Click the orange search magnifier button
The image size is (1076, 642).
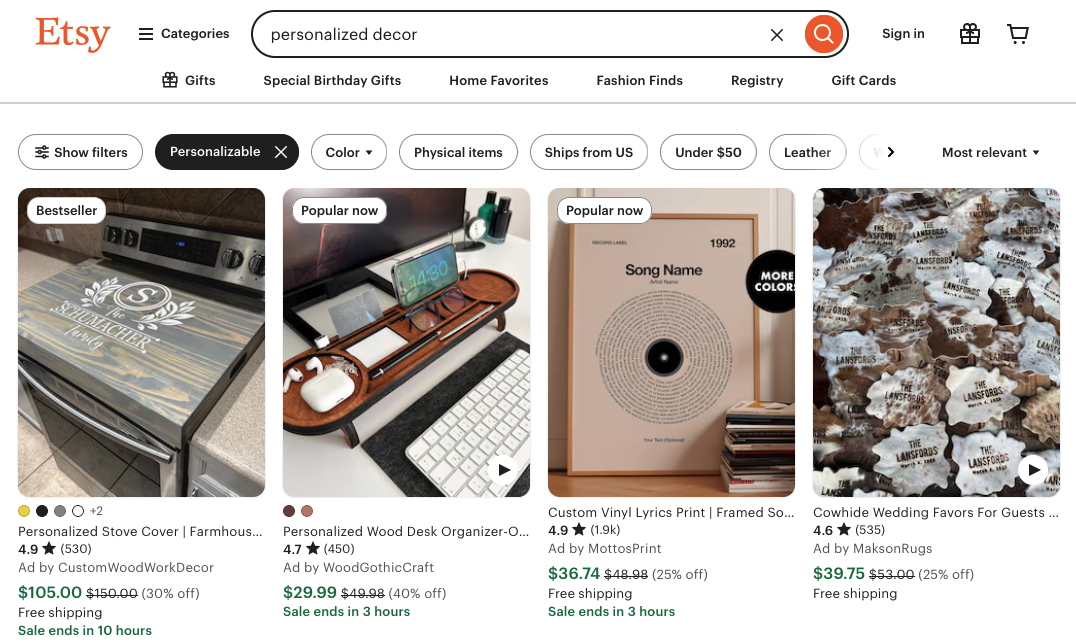pyautogui.click(x=823, y=34)
